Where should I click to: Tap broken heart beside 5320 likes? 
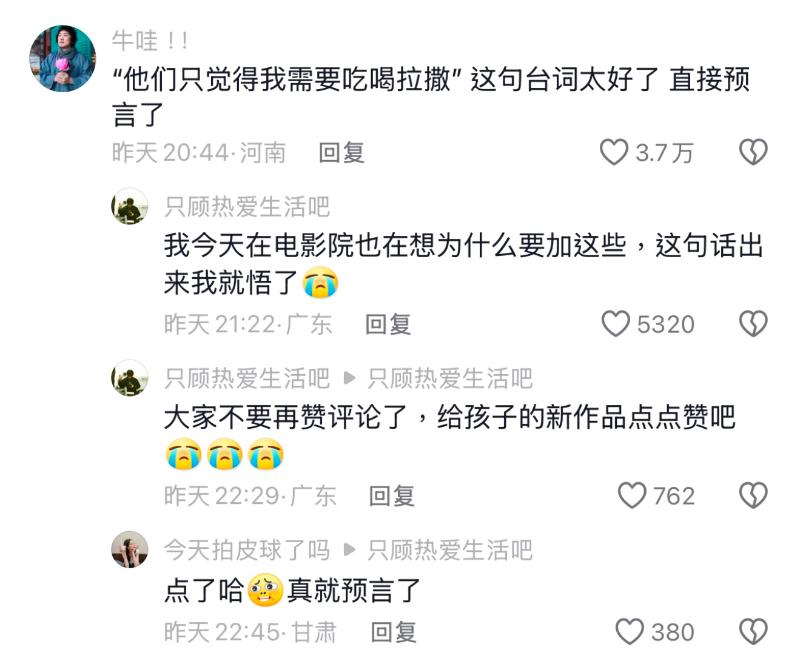point(753,324)
